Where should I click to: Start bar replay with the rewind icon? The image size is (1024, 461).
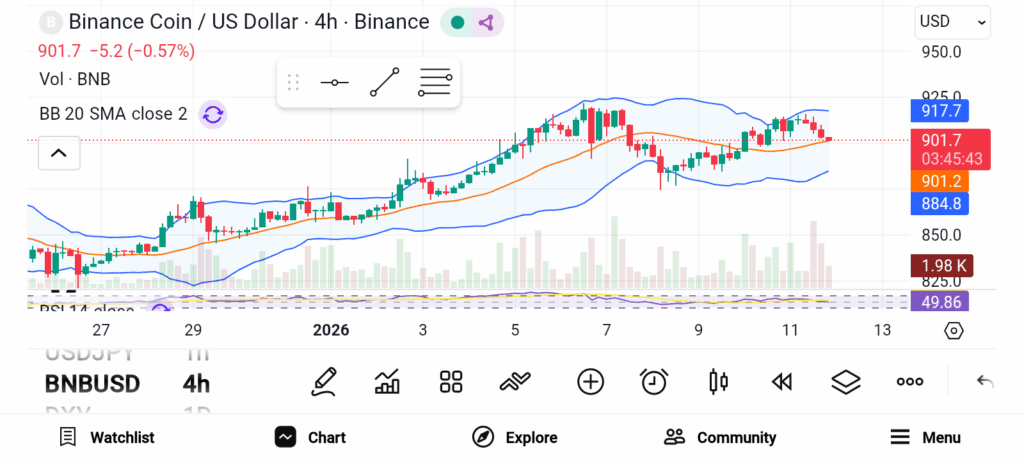click(x=782, y=381)
